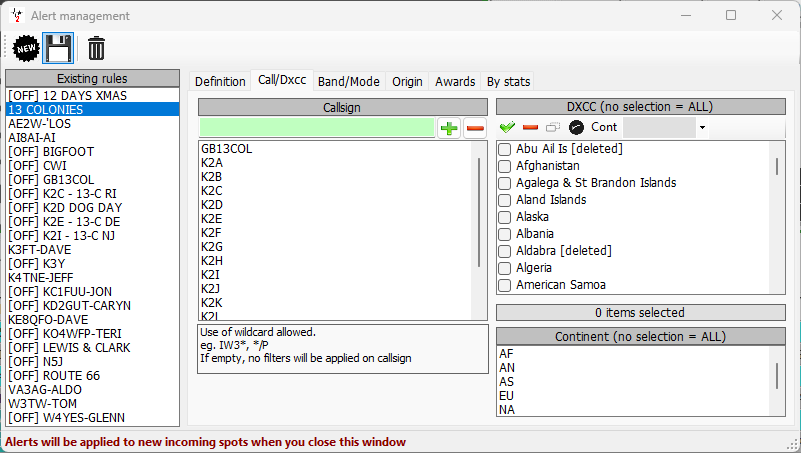Select the [OFF] LEWIS & CLARK rule
The image size is (801, 453).
coord(92,348)
